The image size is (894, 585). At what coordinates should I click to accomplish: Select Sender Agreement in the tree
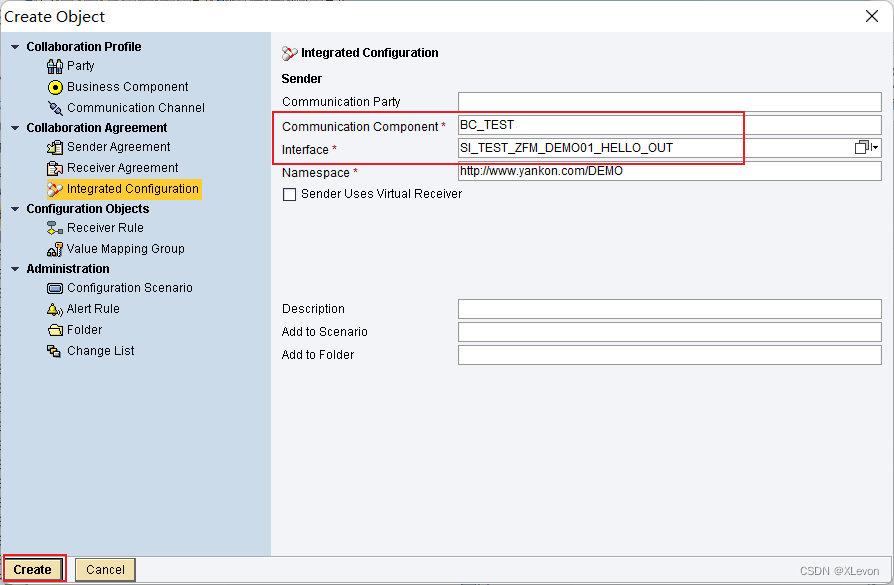click(119, 147)
